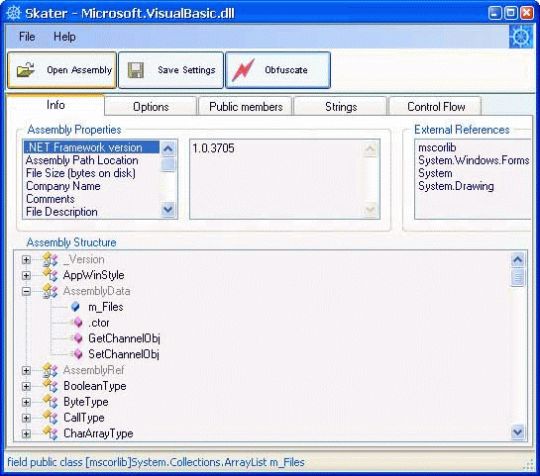Select the SetChannelObj method
Image resolution: width=540 pixels, height=476 pixels.
point(124,354)
